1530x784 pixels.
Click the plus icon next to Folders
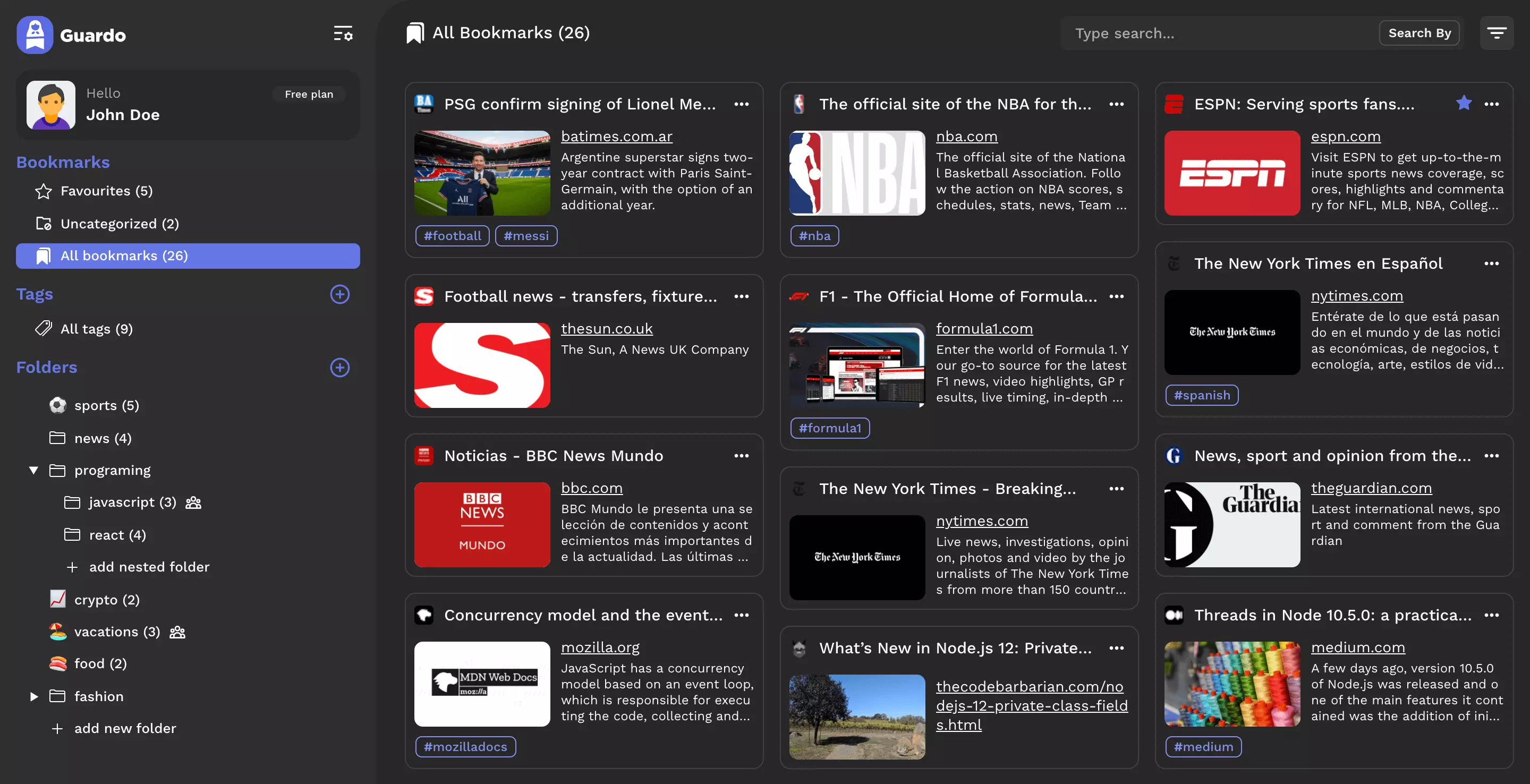point(339,368)
